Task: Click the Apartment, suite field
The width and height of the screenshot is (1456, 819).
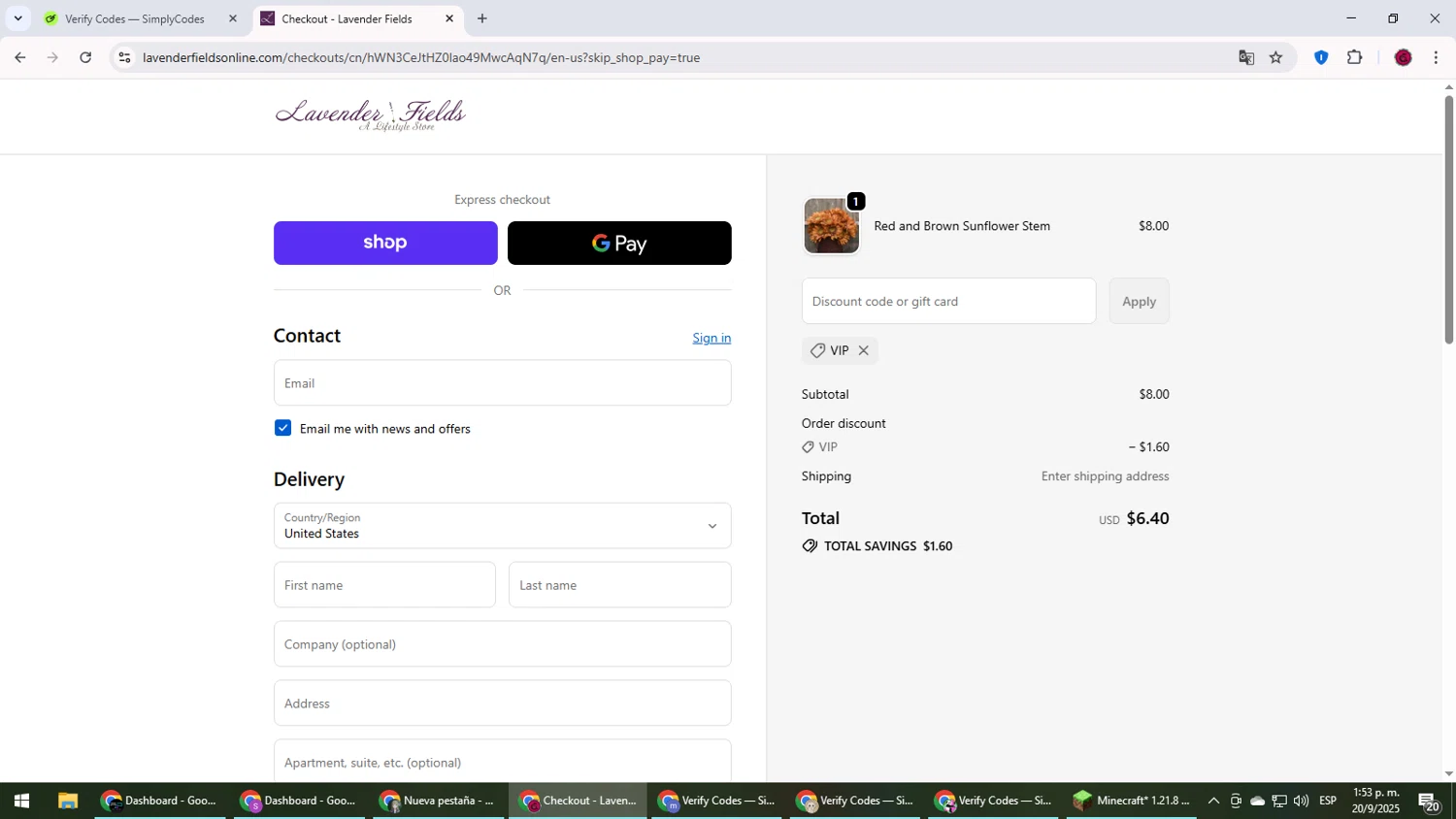Action: click(502, 761)
